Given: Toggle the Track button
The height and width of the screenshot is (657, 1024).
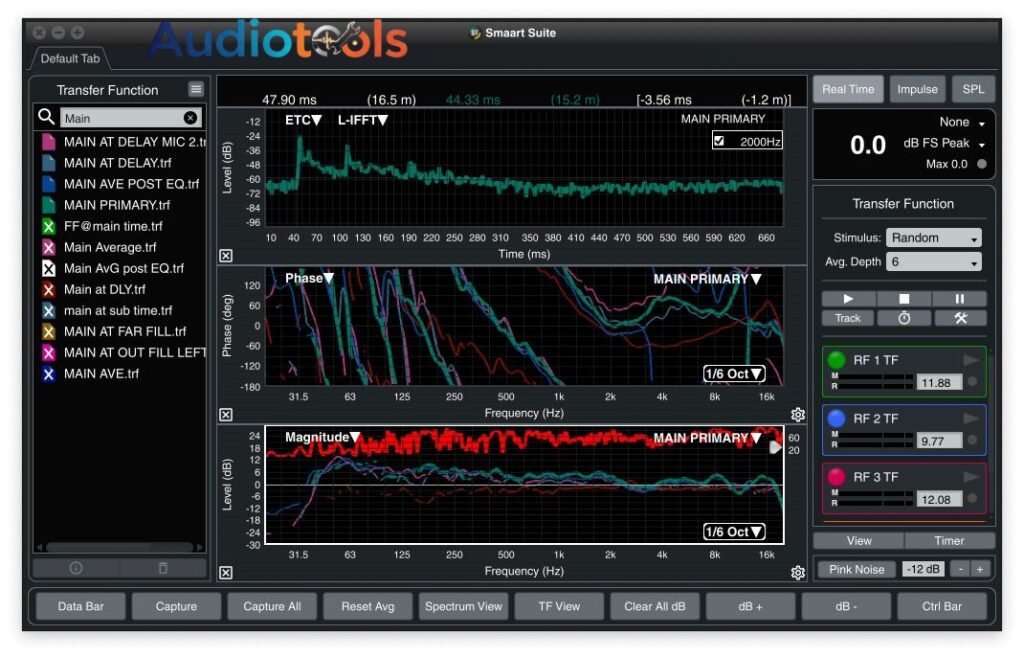Looking at the screenshot, I should (846, 318).
